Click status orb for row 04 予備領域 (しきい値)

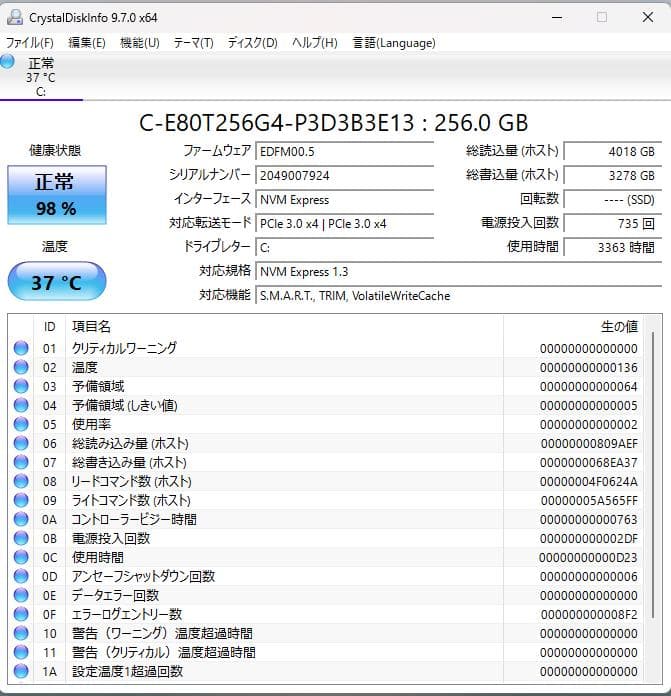point(21,405)
